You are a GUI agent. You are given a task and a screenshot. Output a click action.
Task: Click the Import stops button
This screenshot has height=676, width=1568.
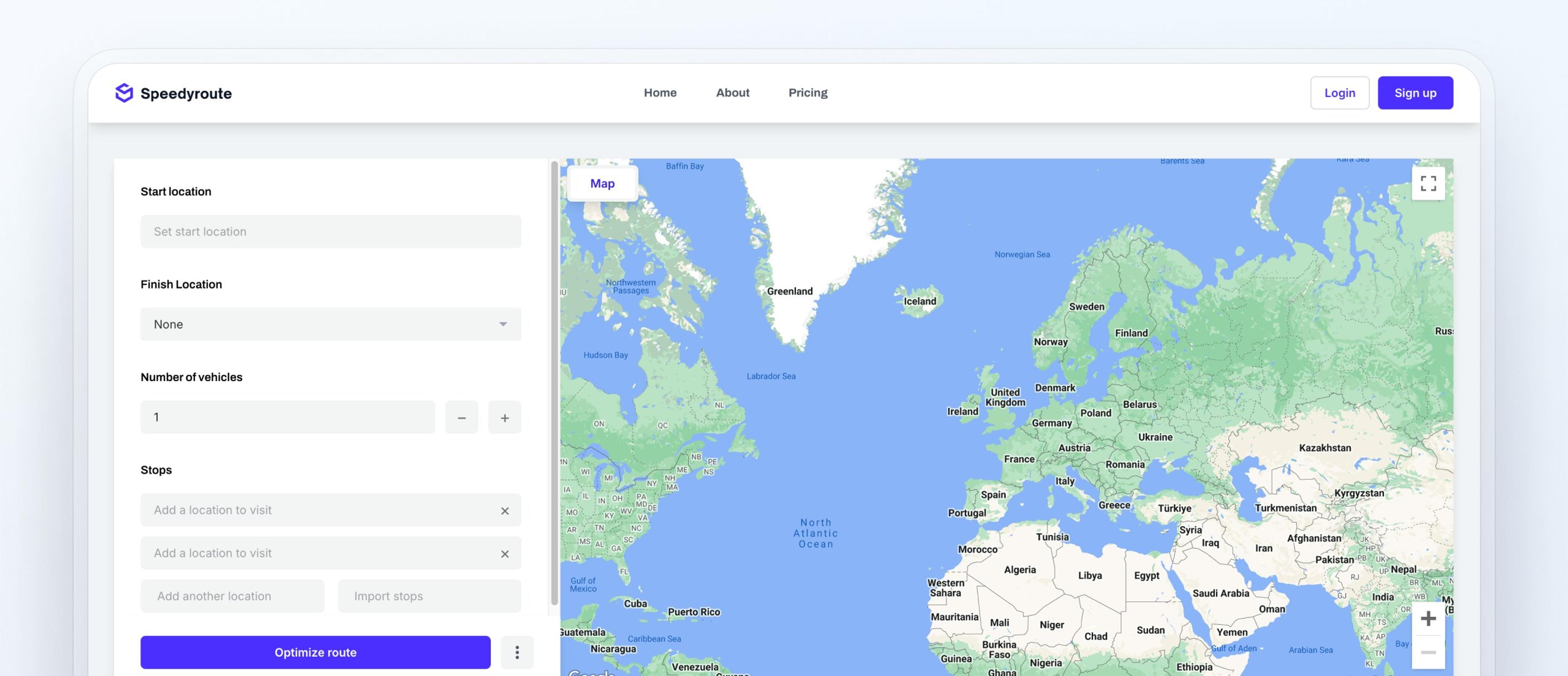click(429, 596)
